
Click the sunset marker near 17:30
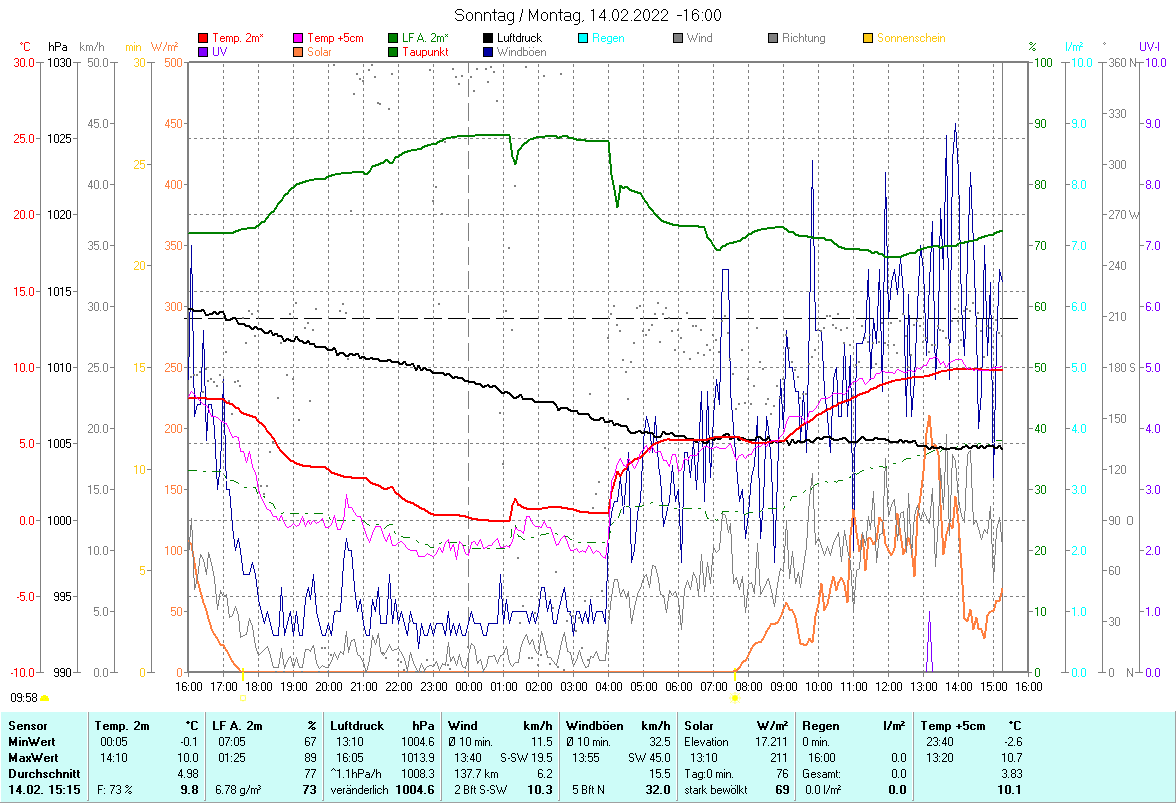click(x=242, y=697)
